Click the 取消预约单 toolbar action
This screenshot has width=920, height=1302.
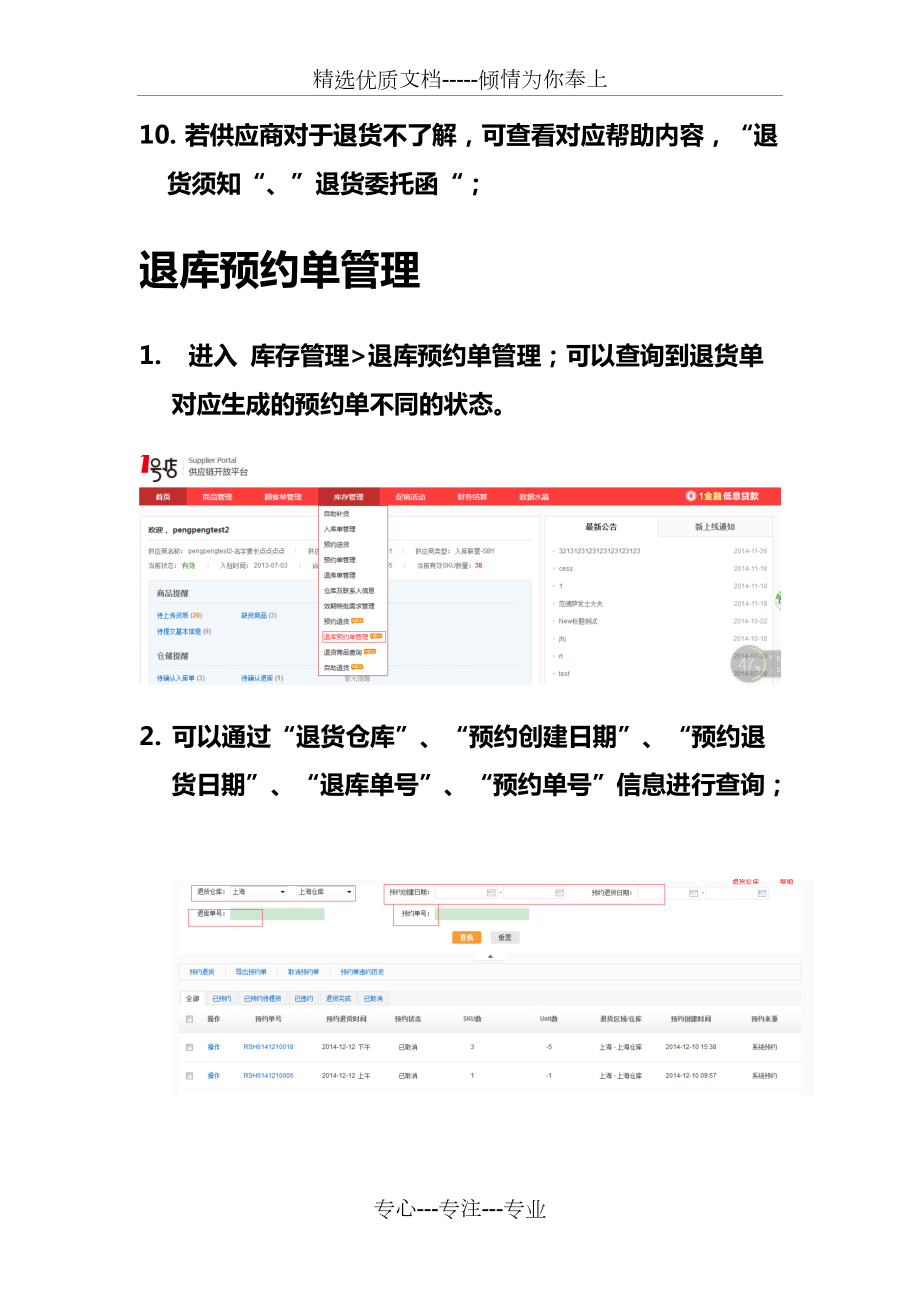pos(303,972)
